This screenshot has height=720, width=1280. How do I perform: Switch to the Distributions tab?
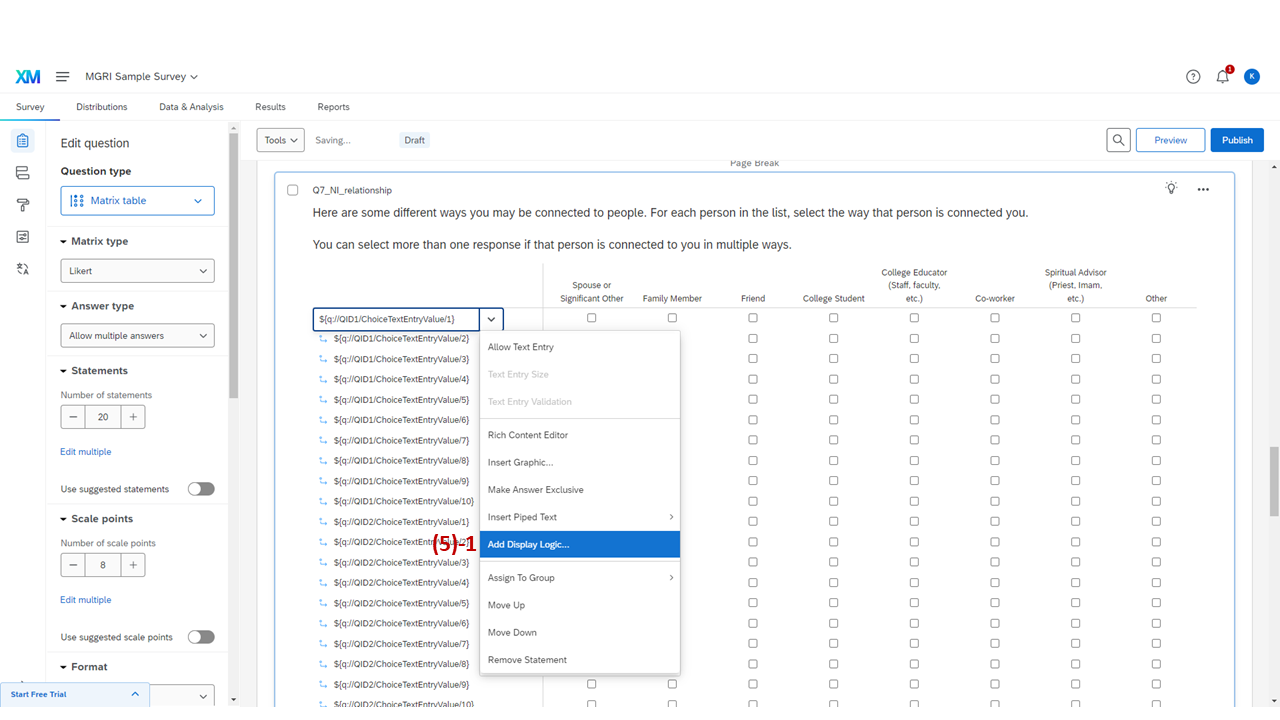click(101, 107)
